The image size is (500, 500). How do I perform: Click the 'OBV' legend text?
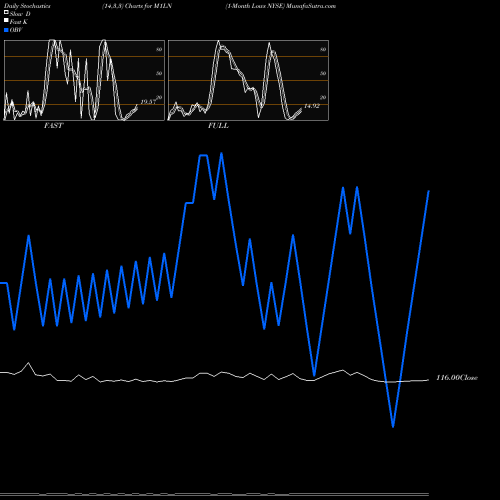tap(16, 30)
